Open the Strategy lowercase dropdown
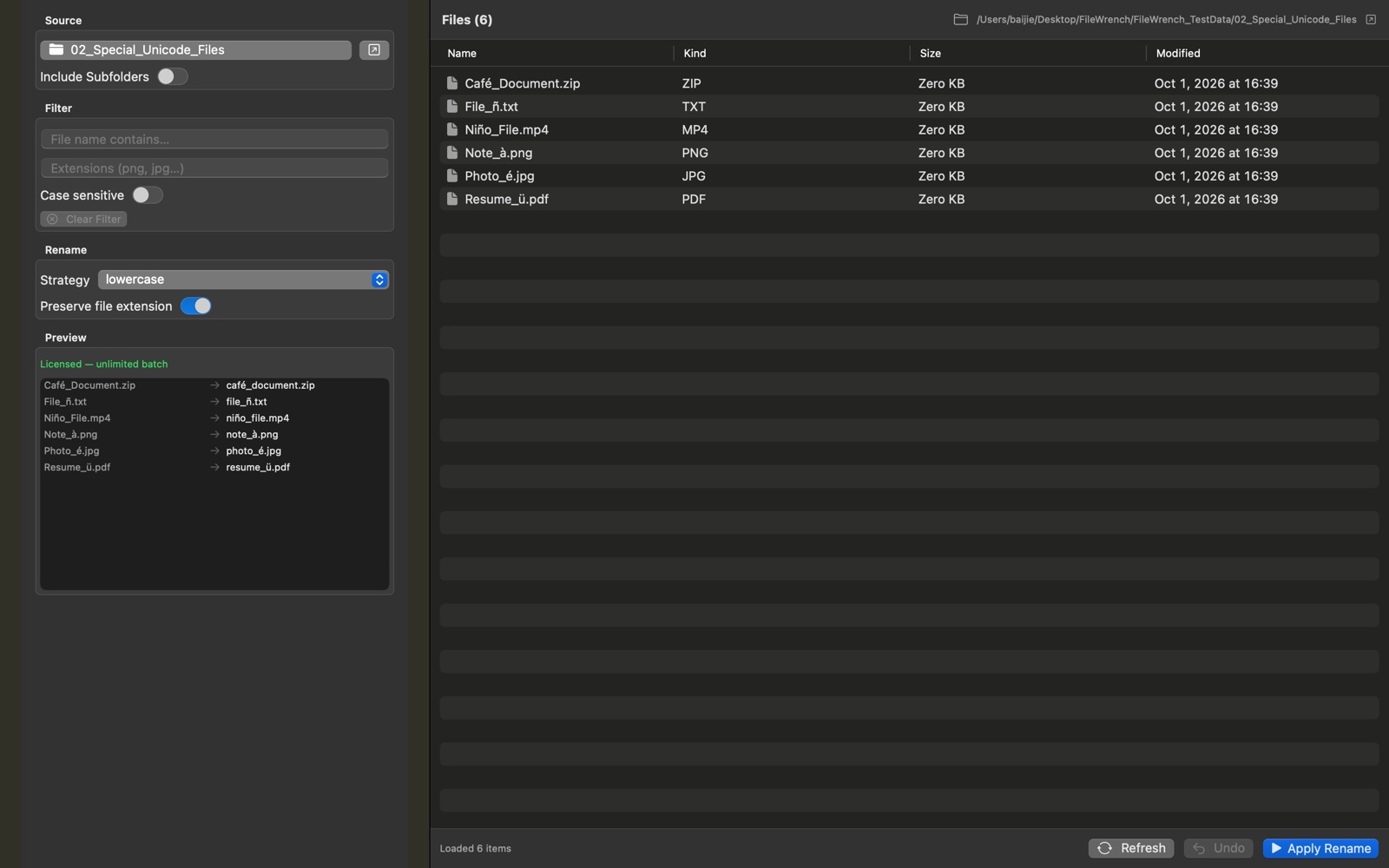Viewport: 1389px width, 868px height. click(243, 279)
